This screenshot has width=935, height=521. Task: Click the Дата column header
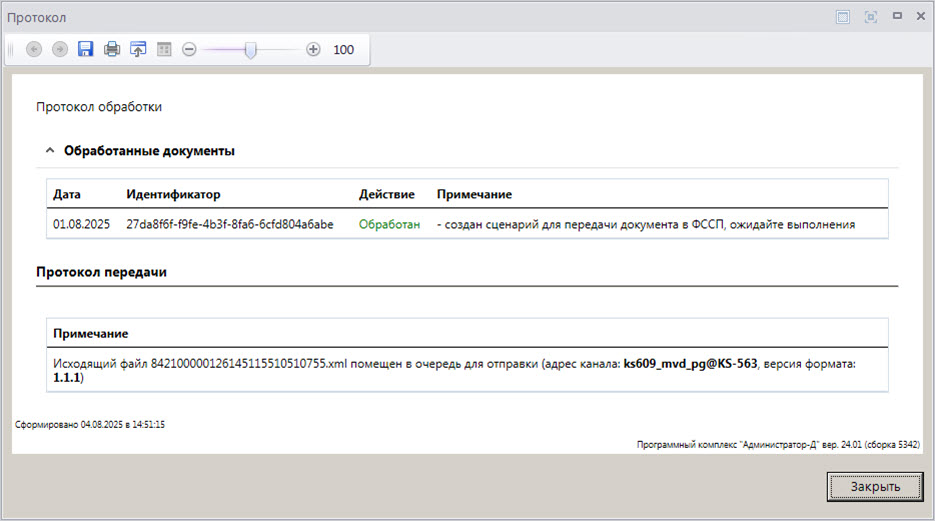pyautogui.click(x=67, y=194)
